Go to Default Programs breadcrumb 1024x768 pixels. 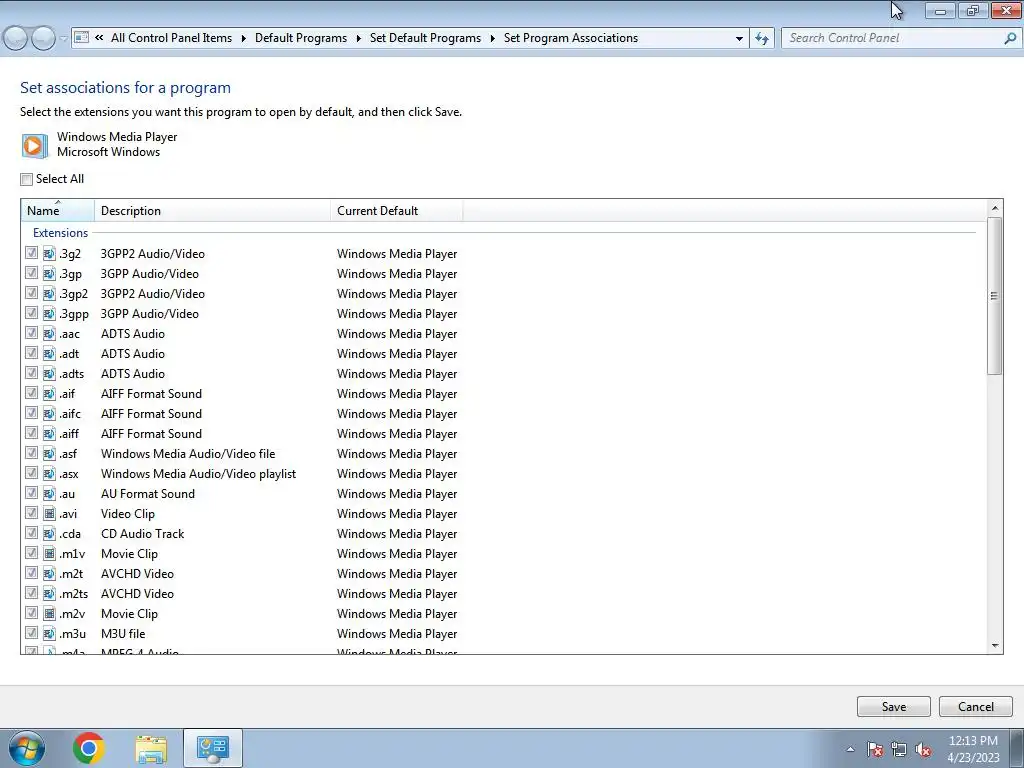tap(301, 38)
